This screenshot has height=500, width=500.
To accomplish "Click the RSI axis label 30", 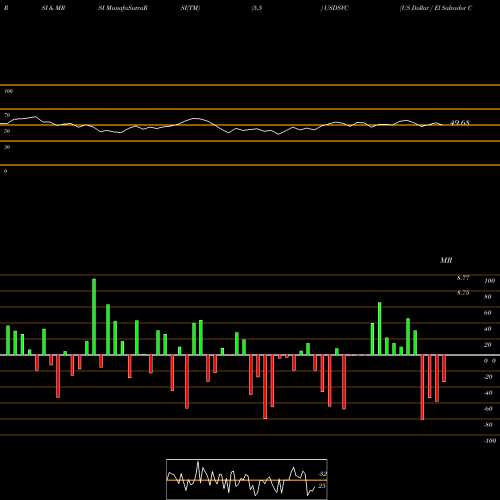I will click(7, 147).
